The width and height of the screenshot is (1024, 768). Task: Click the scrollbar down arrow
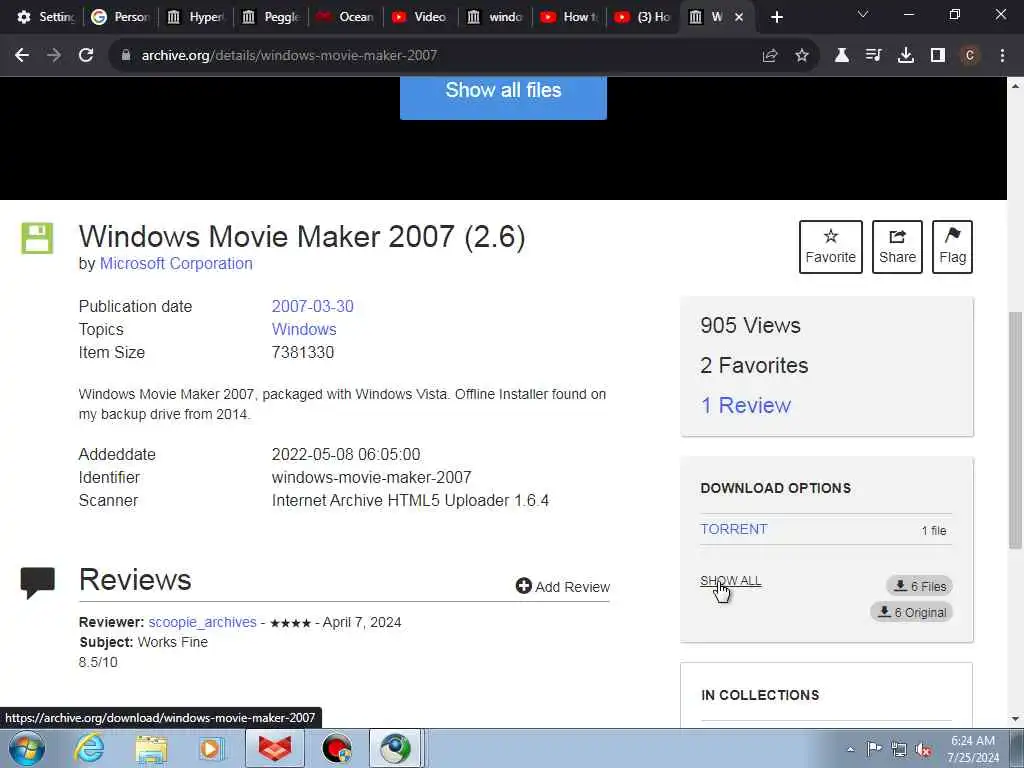click(1015, 719)
